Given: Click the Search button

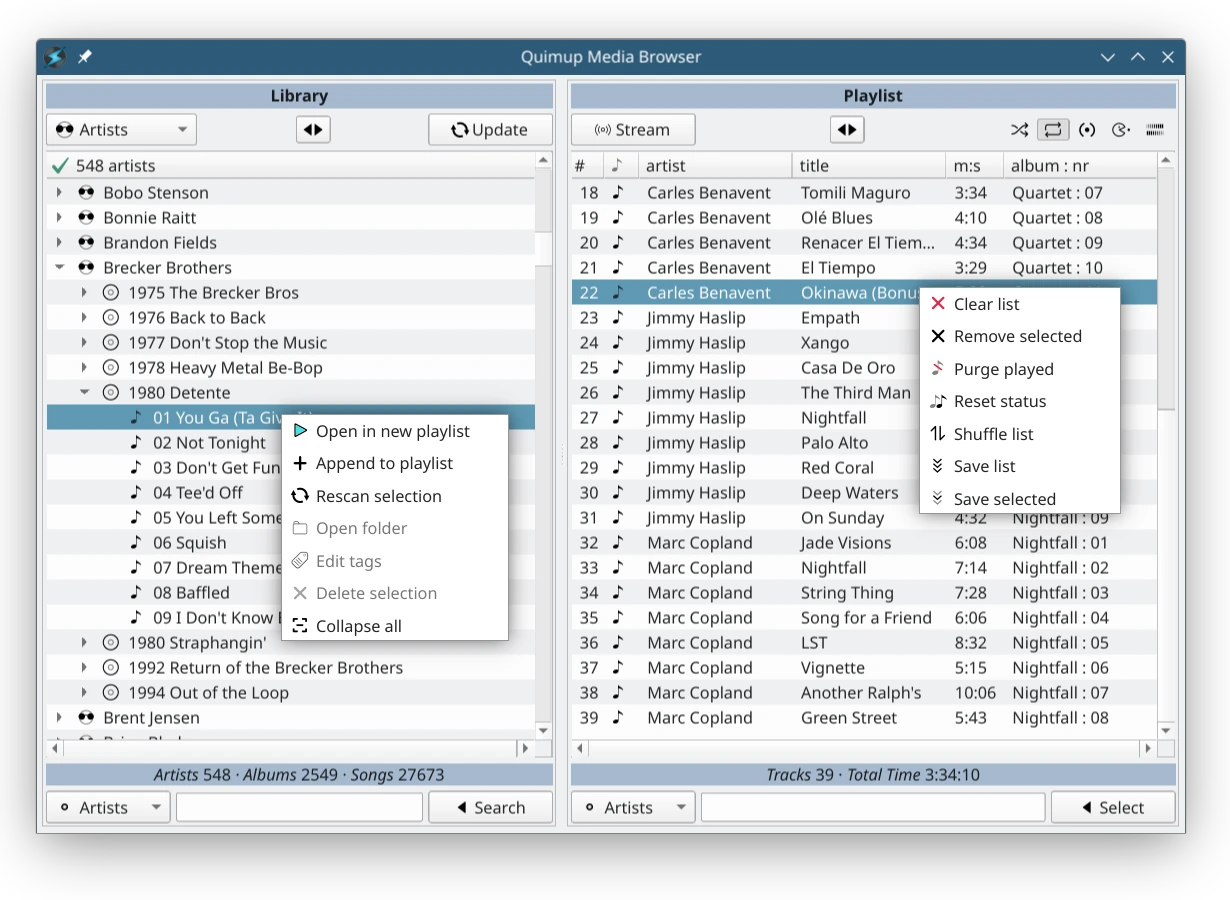Looking at the screenshot, I should click(491, 807).
